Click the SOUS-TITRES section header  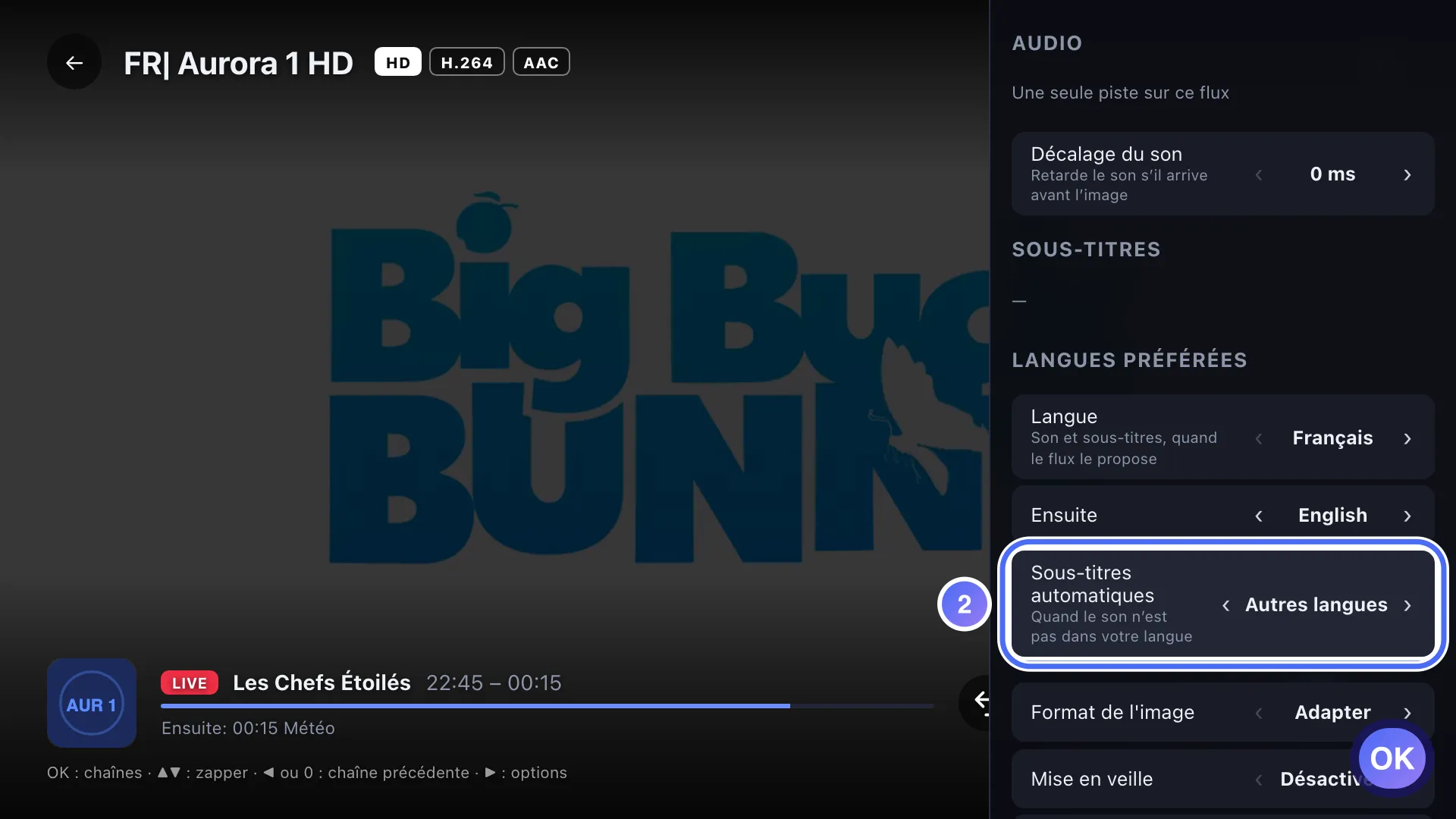pos(1086,249)
